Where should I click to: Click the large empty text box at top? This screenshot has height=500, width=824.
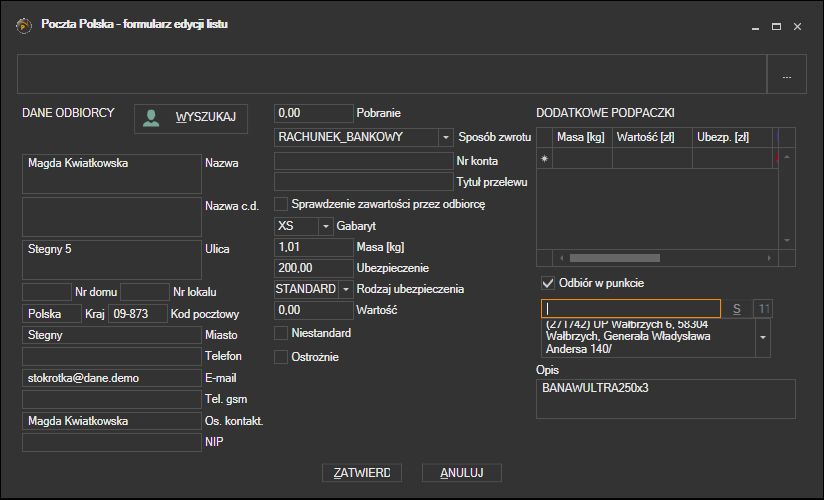pos(392,74)
